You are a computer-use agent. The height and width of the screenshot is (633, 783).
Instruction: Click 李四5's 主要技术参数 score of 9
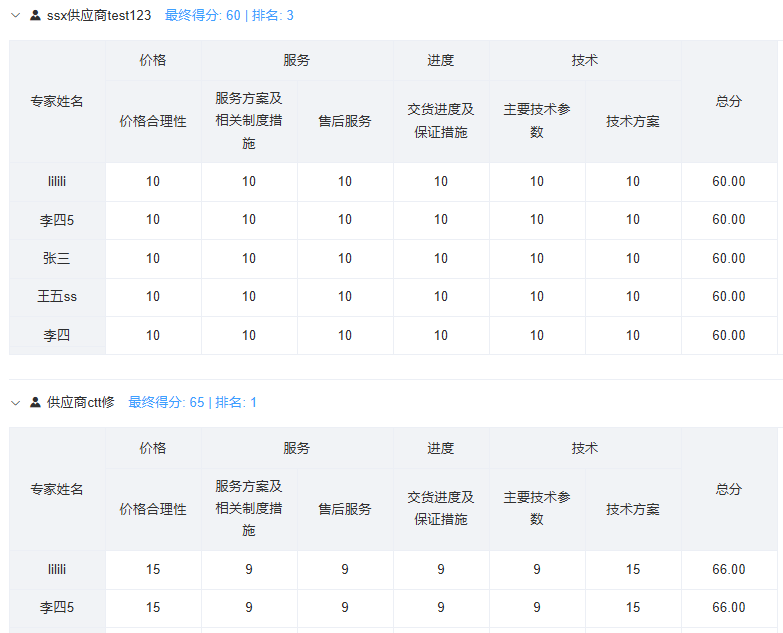(537, 607)
